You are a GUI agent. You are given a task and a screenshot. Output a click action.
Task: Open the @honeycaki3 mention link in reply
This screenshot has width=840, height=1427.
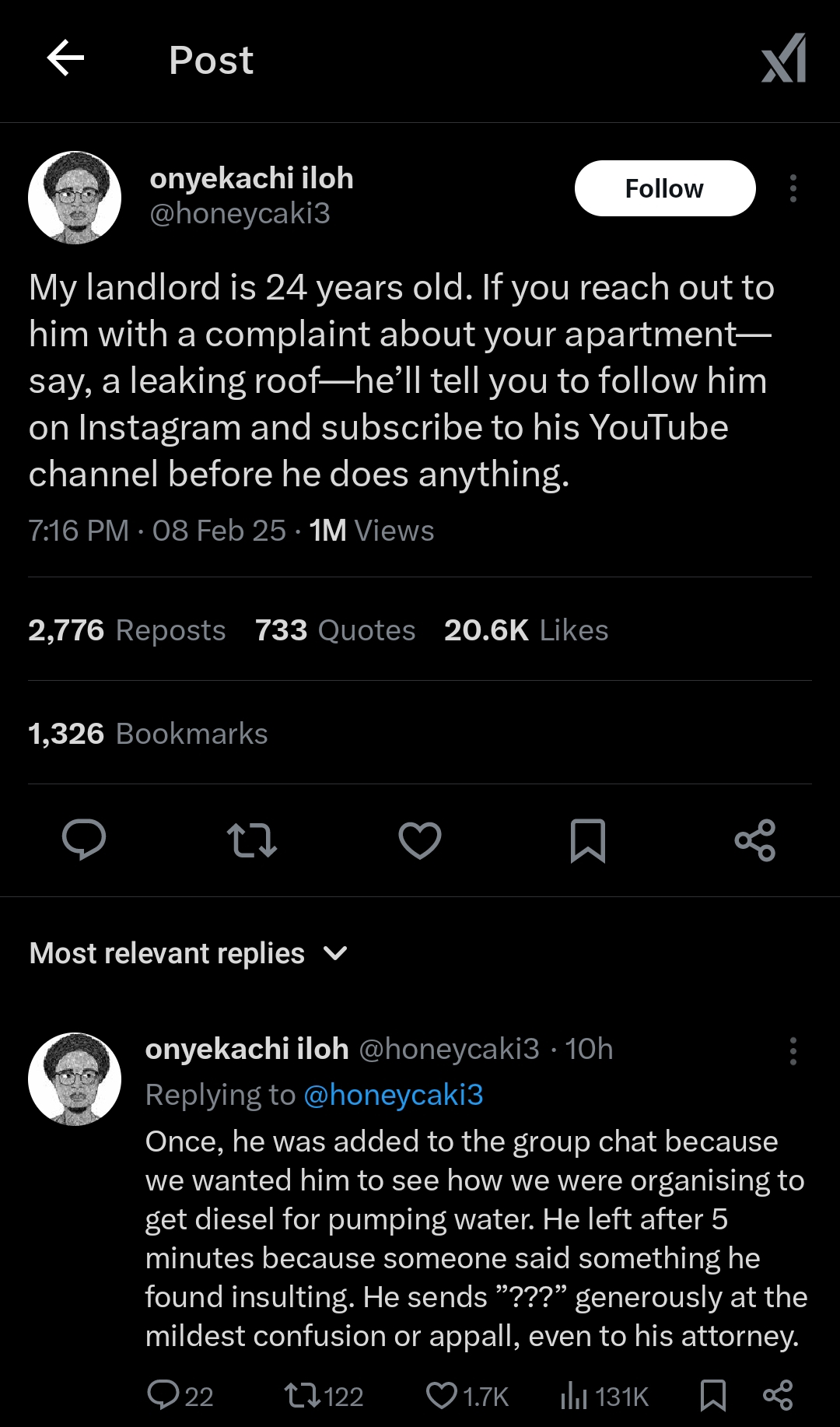[x=393, y=1095]
